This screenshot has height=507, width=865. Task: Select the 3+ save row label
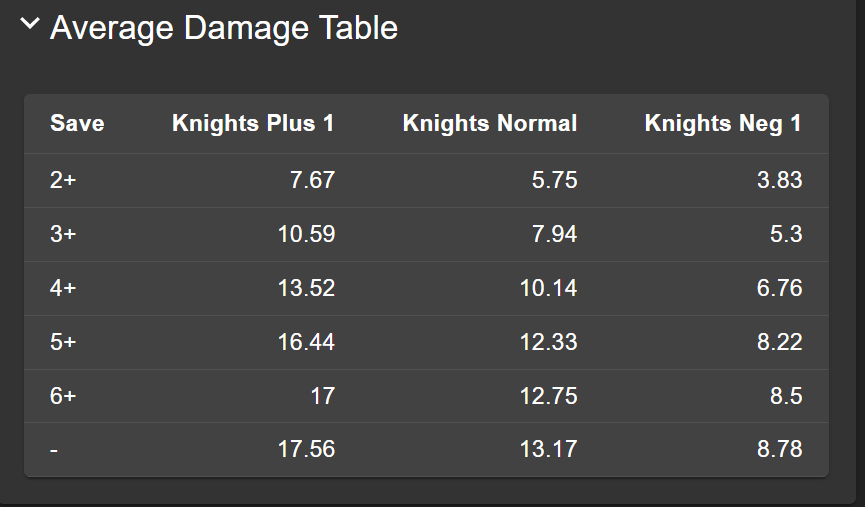pos(63,235)
